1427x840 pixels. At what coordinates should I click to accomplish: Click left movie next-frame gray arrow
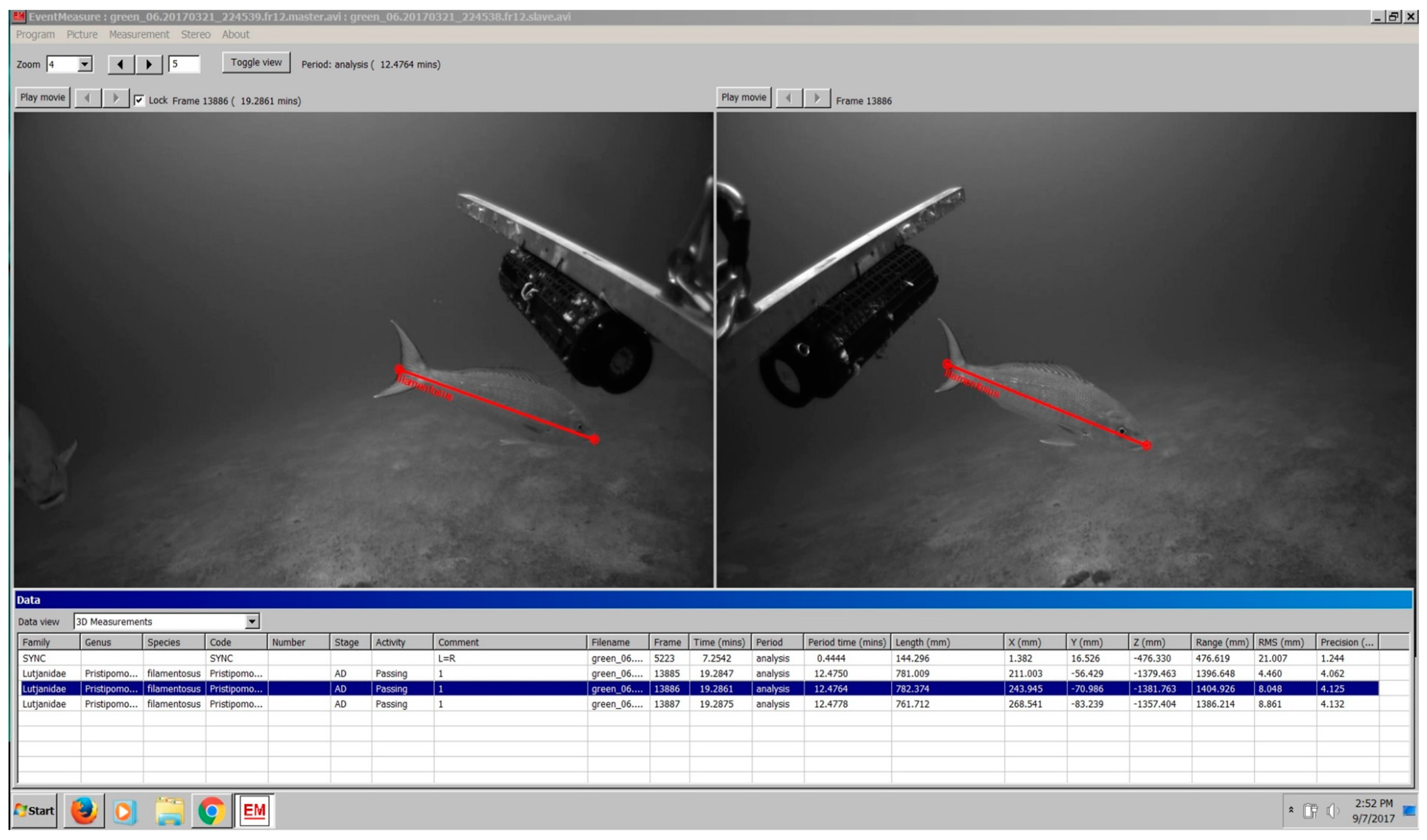(115, 98)
